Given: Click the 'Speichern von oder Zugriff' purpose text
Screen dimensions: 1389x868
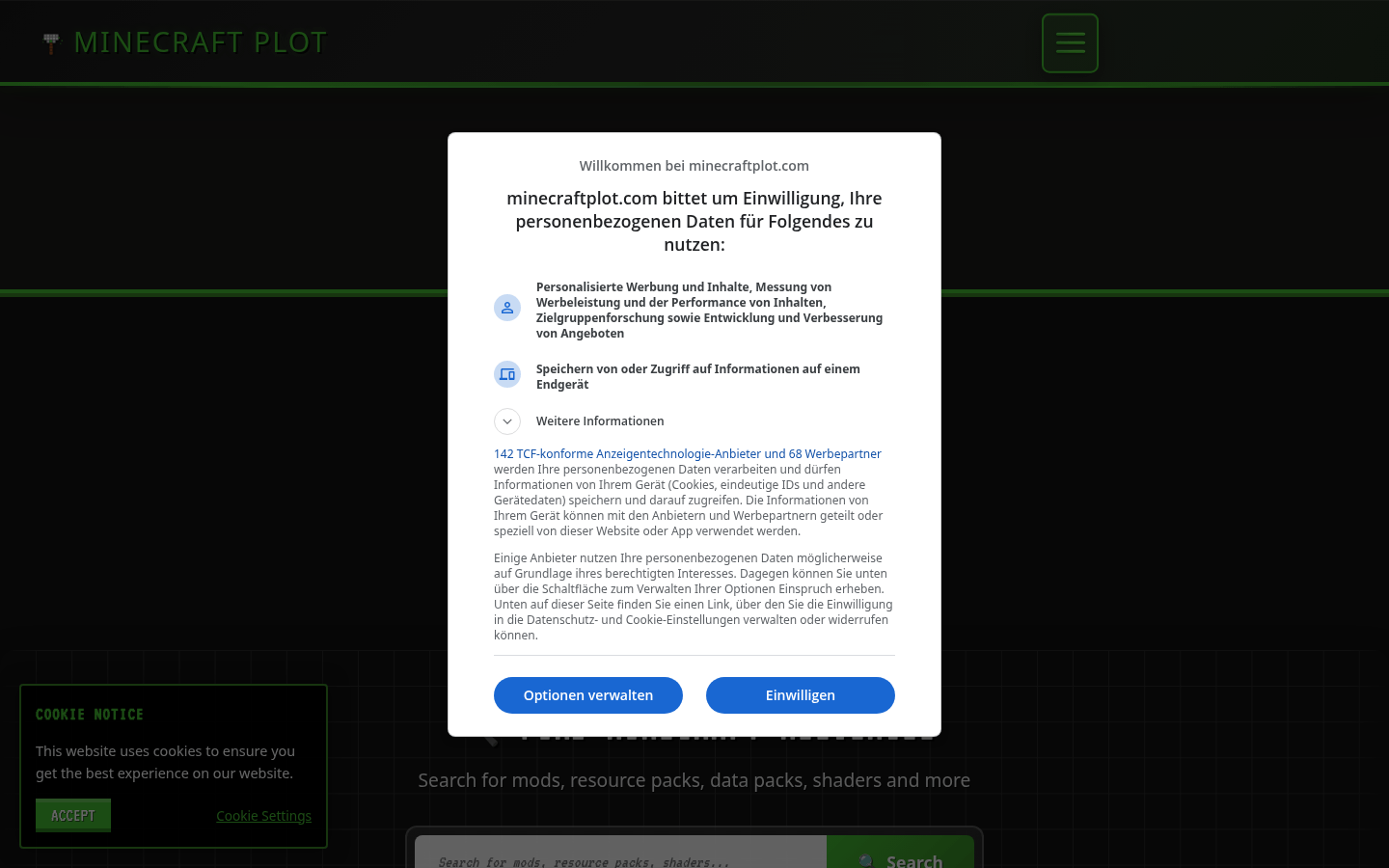Looking at the screenshot, I should pyautogui.click(x=698, y=376).
